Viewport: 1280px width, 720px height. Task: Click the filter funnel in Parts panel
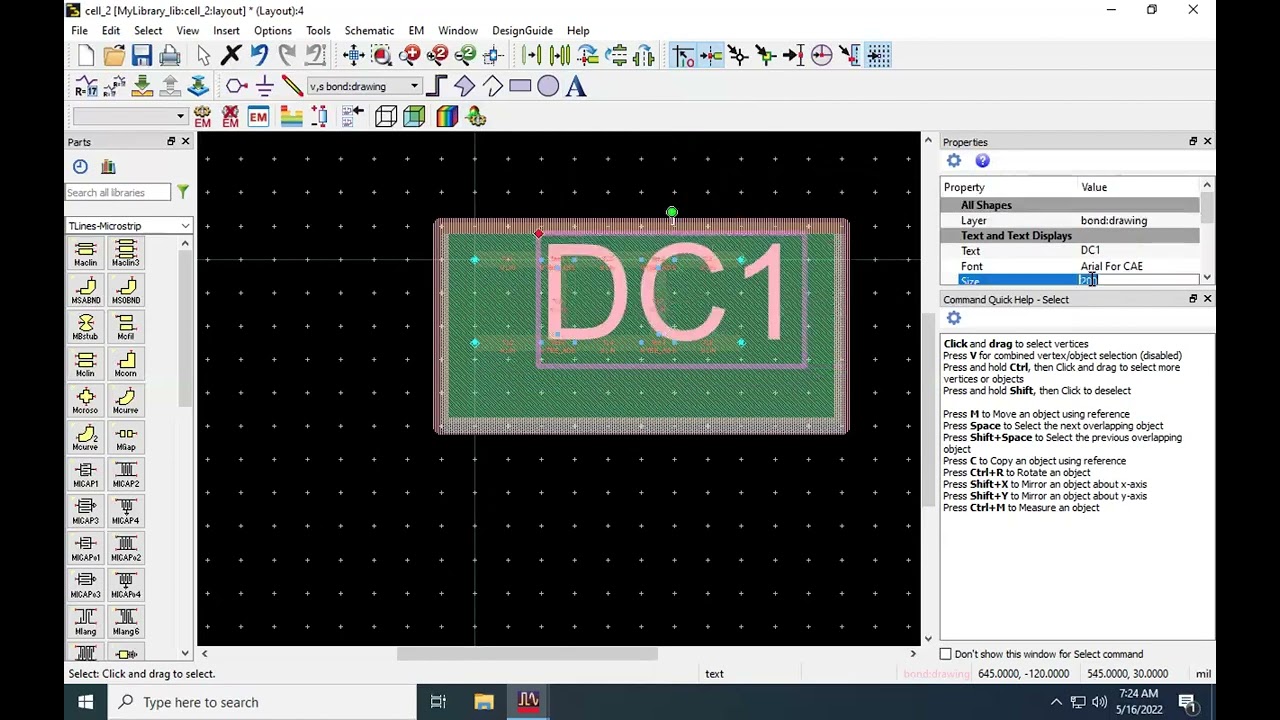click(x=183, y=192)
